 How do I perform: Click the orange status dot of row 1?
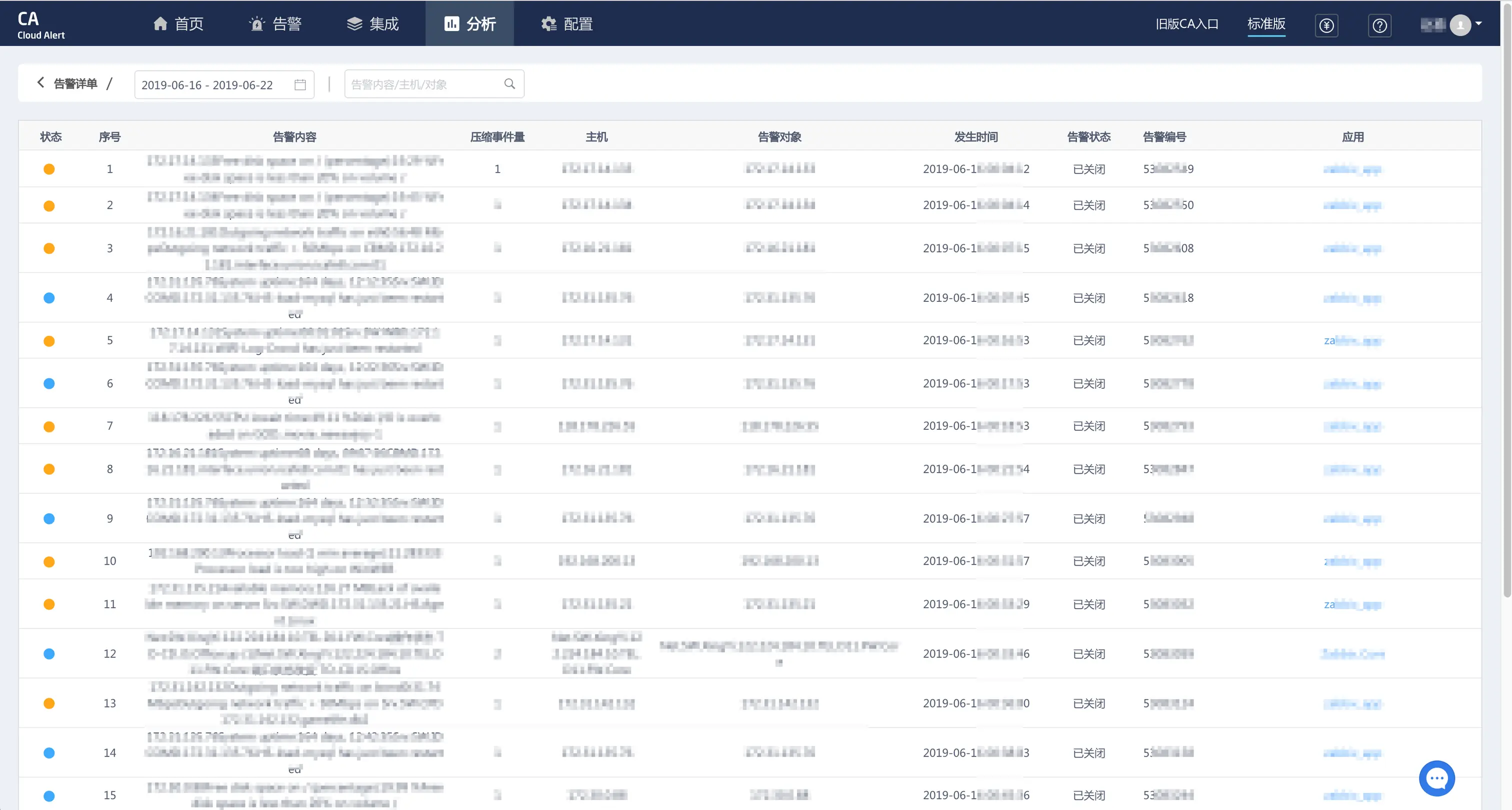tap(49, 169)
